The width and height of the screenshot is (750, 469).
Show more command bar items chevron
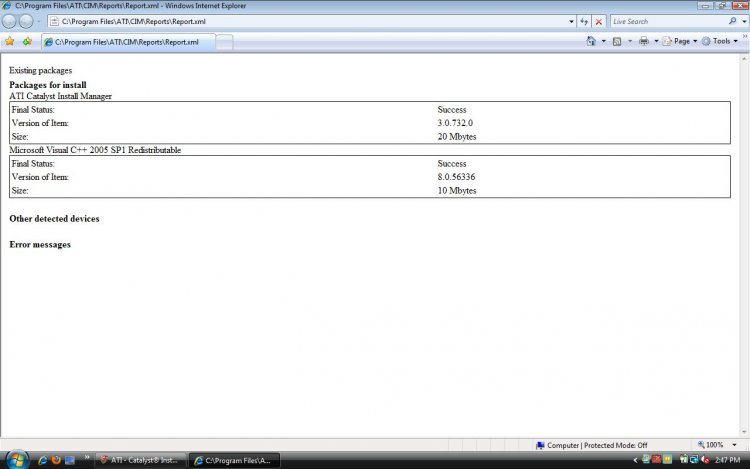745,36
